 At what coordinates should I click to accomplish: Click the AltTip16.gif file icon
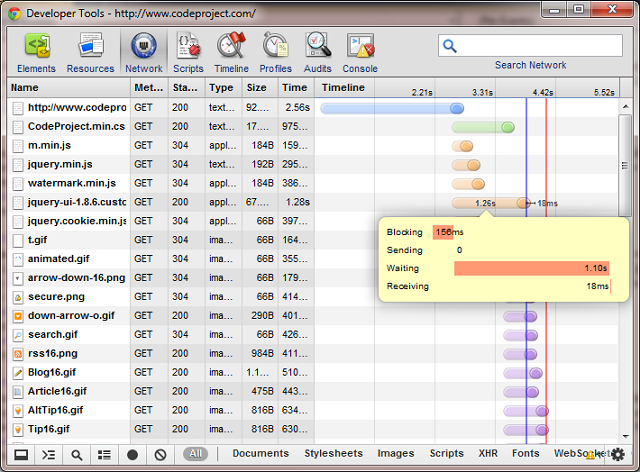[x=18, y=411]
